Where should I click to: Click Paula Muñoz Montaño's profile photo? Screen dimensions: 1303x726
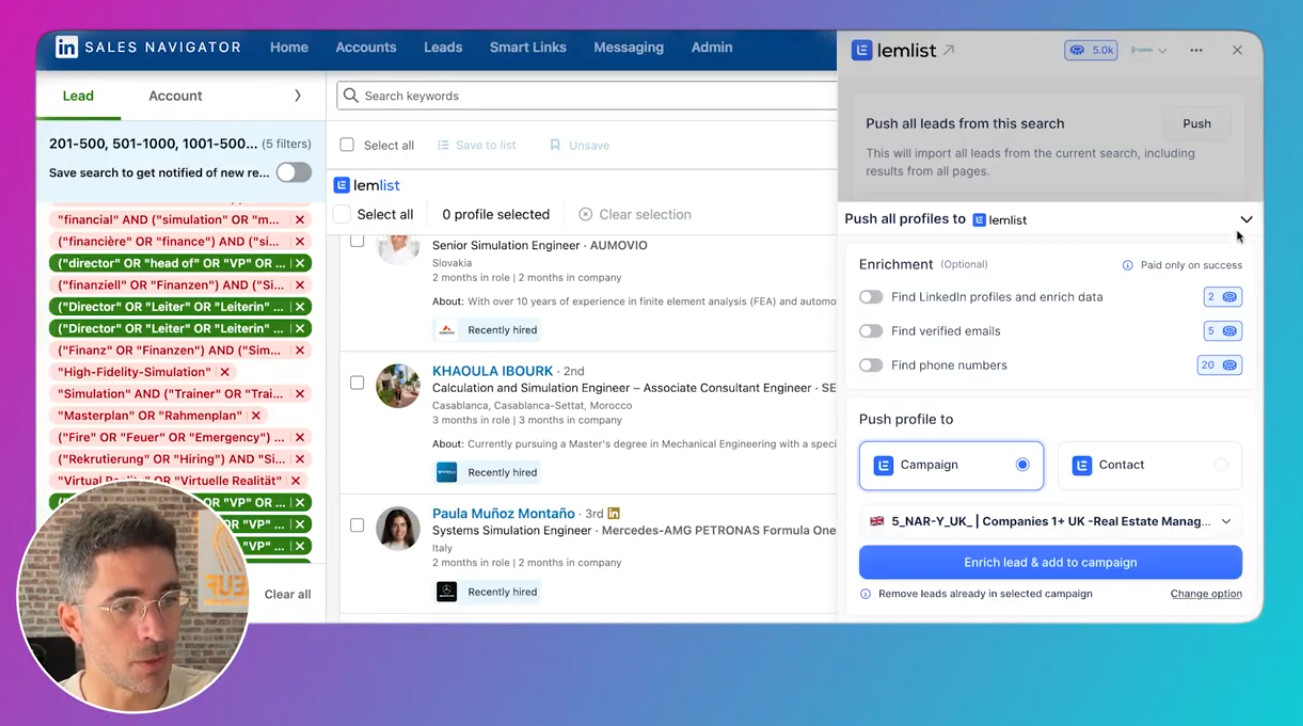(398, 528)
